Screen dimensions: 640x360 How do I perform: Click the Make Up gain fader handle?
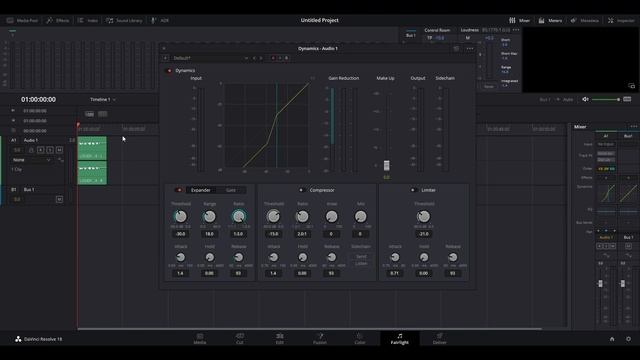386,165
